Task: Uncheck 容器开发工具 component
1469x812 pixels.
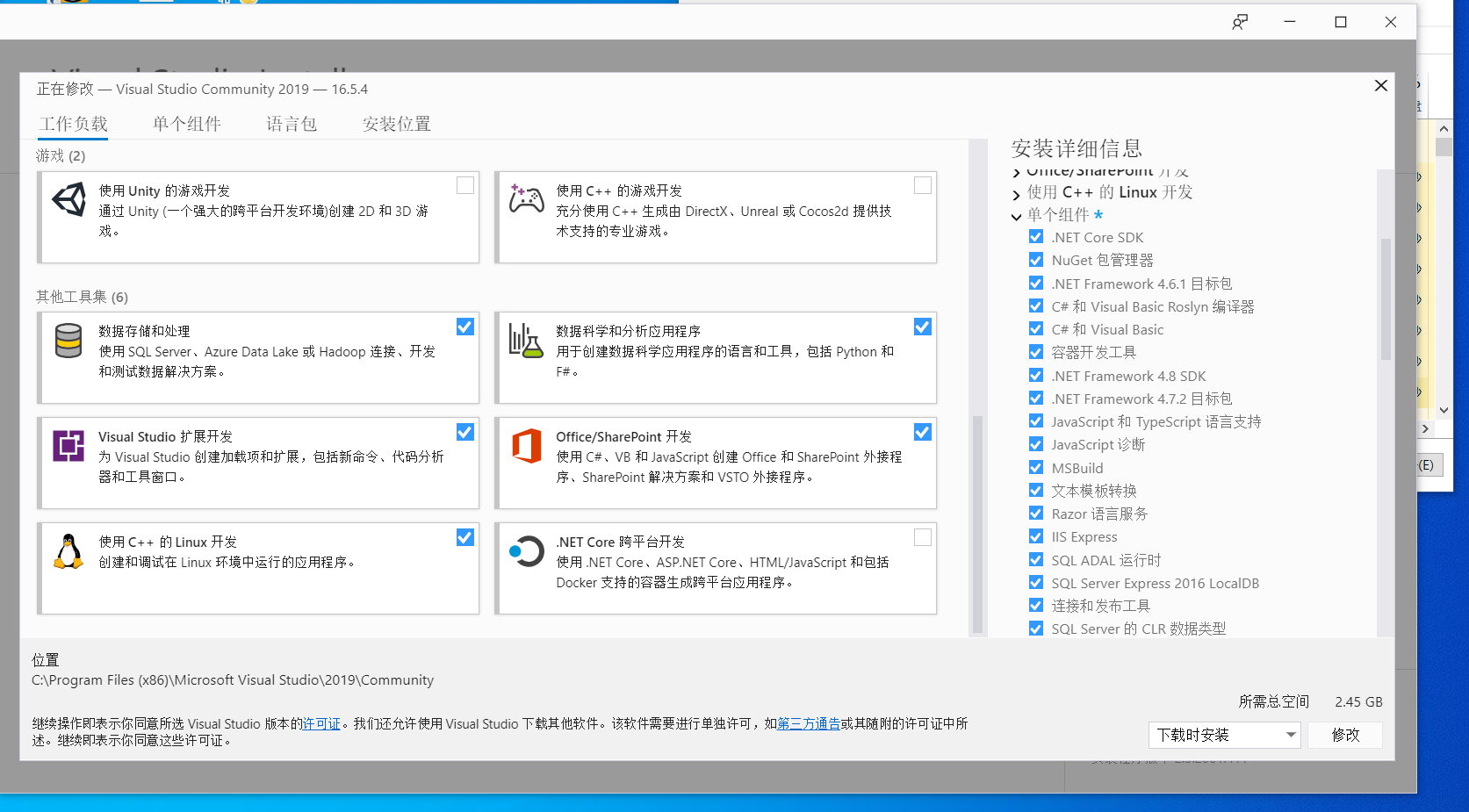Action: click(x=1036, y=352)
